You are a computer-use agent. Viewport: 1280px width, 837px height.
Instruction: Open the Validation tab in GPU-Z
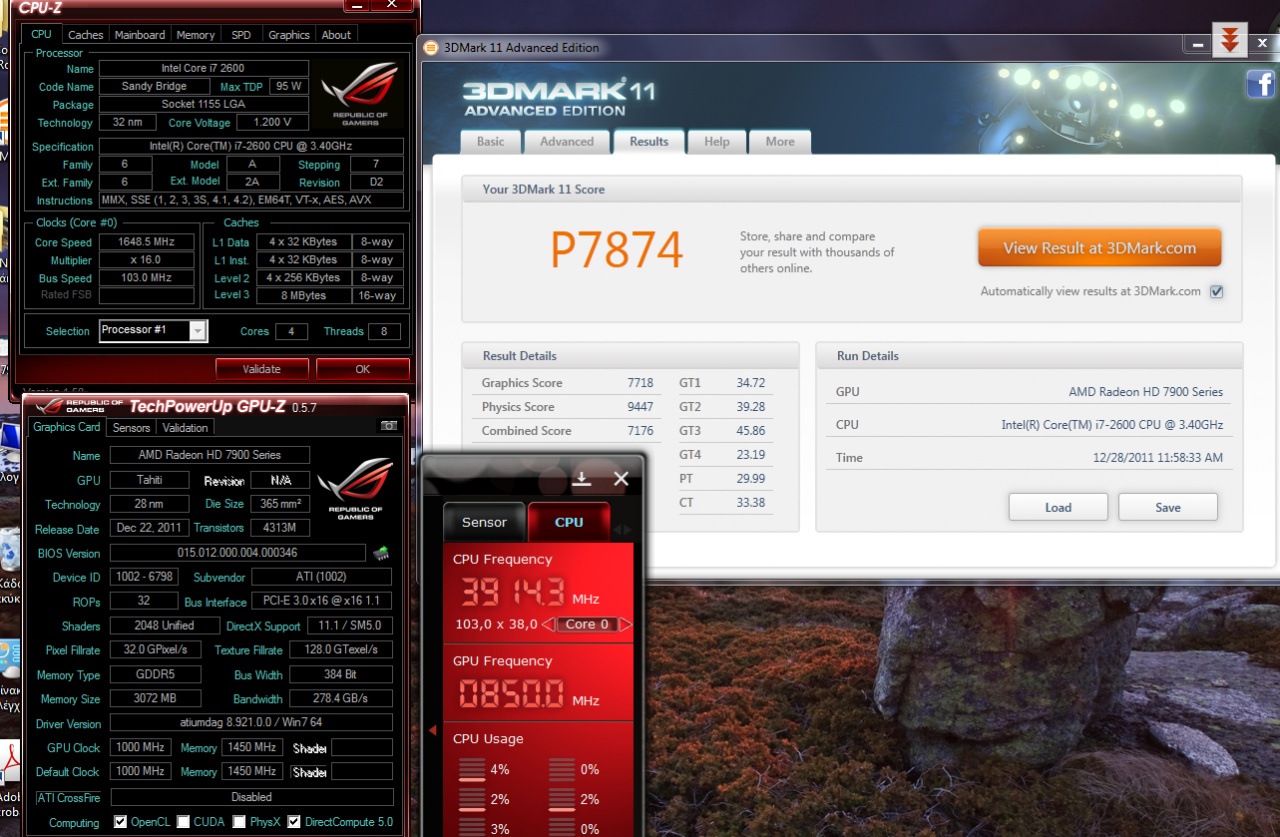186,427
